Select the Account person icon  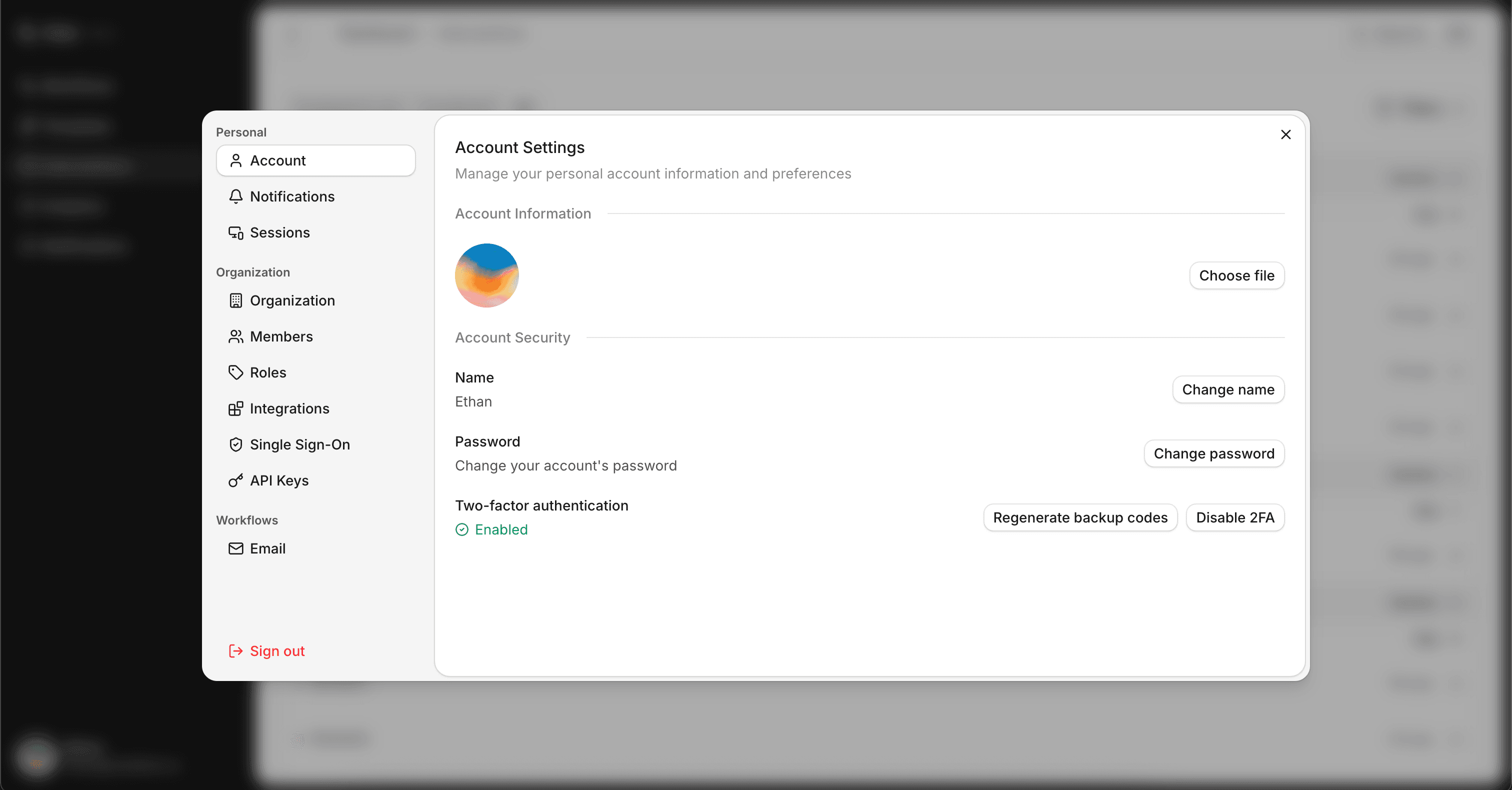click(236, 160)
